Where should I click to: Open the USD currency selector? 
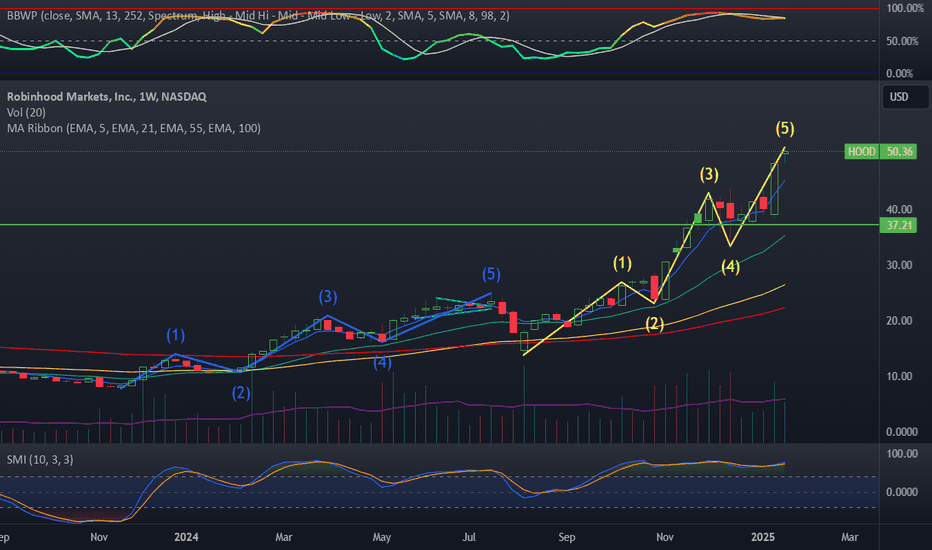tap(905, 97)
